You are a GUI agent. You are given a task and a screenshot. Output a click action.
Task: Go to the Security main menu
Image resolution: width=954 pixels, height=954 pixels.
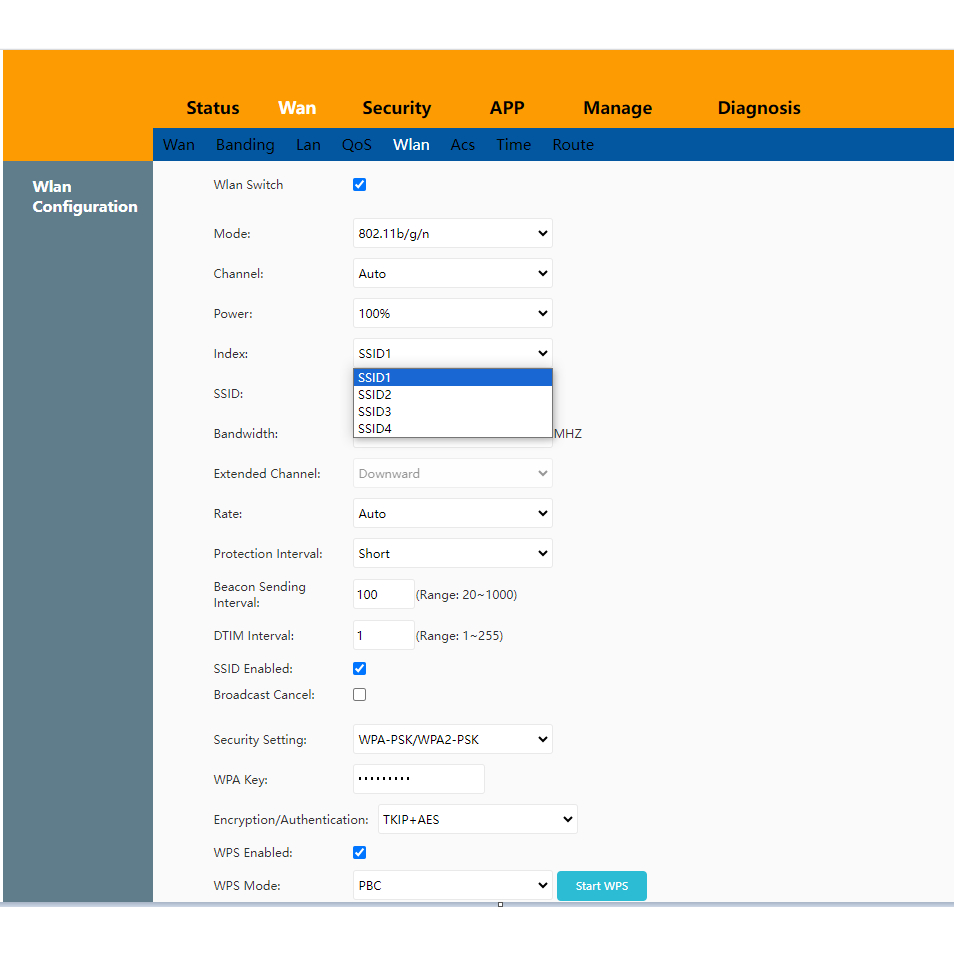(x=396, y=108)
